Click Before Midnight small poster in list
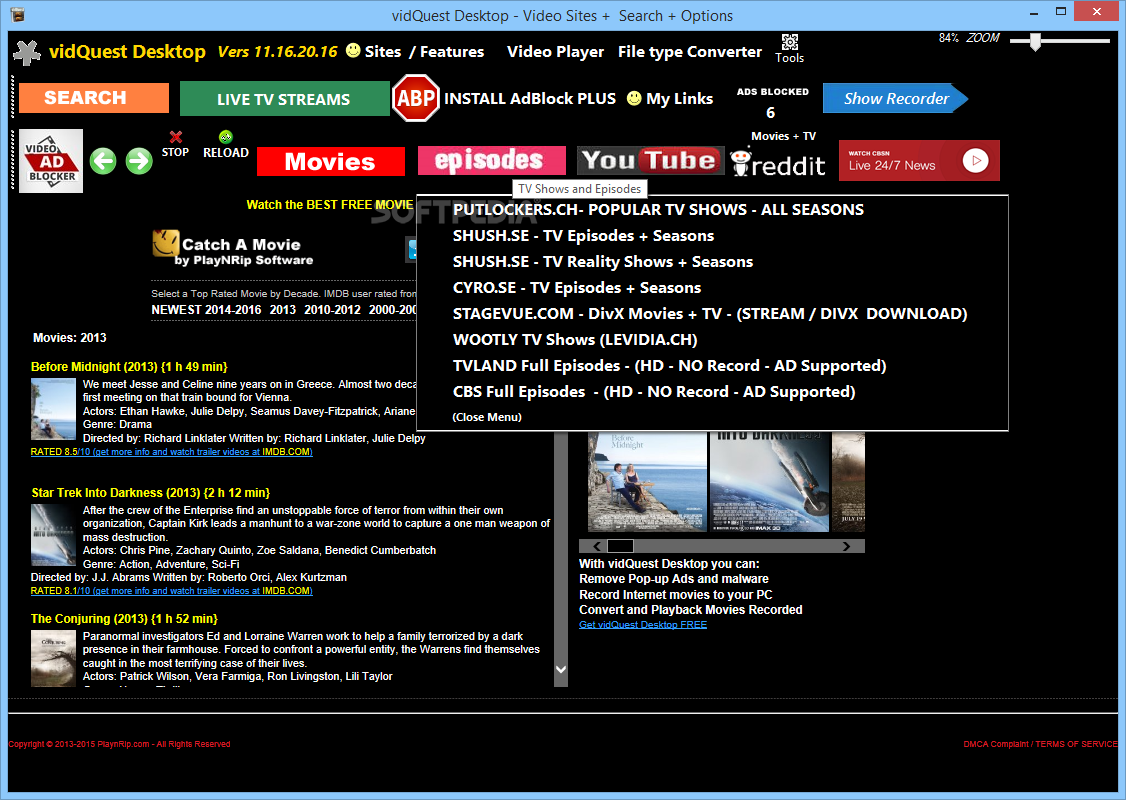The image size is (1126, 800). coord(53,409)
